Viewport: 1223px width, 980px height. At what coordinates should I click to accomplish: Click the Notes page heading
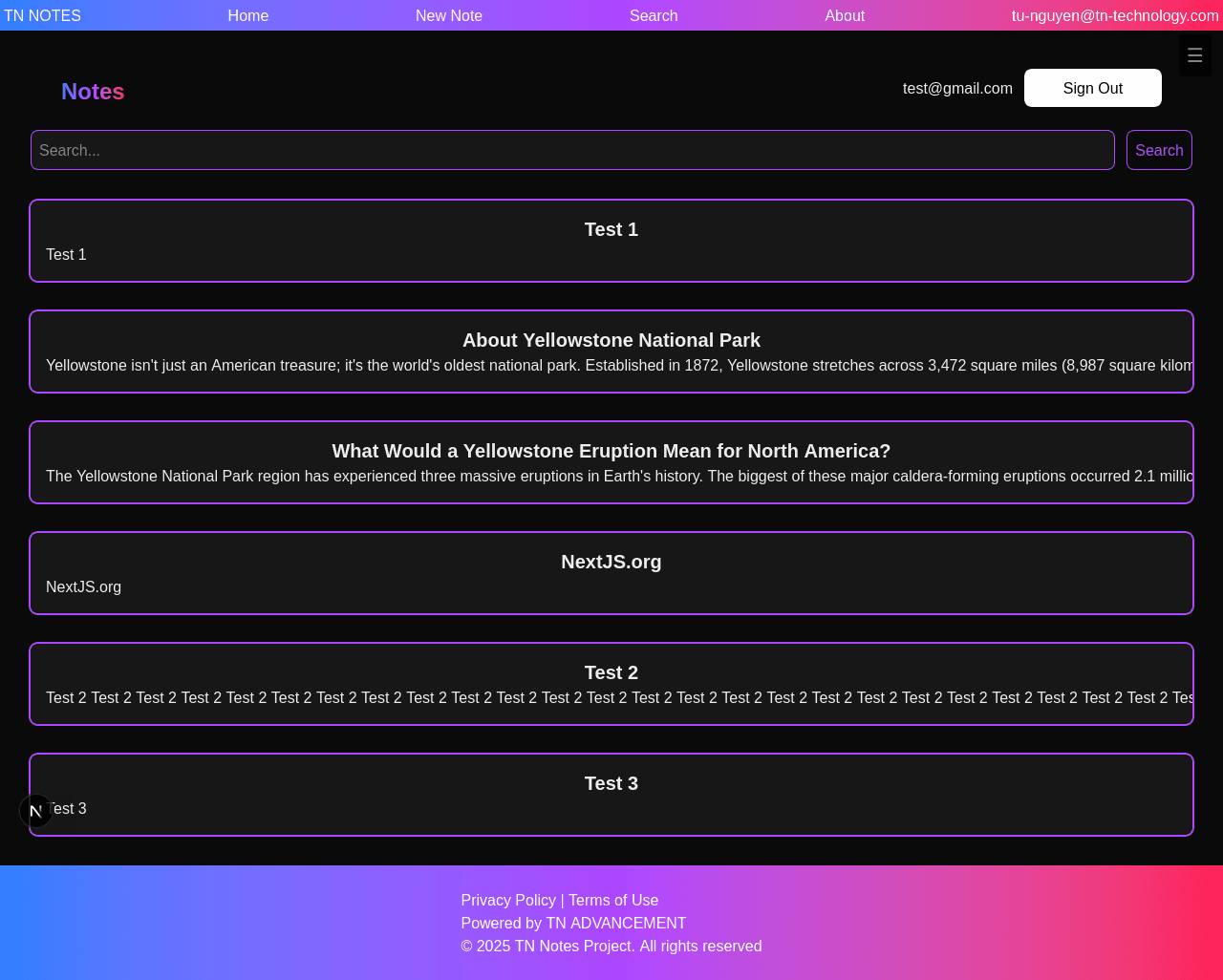click(93, 92)
